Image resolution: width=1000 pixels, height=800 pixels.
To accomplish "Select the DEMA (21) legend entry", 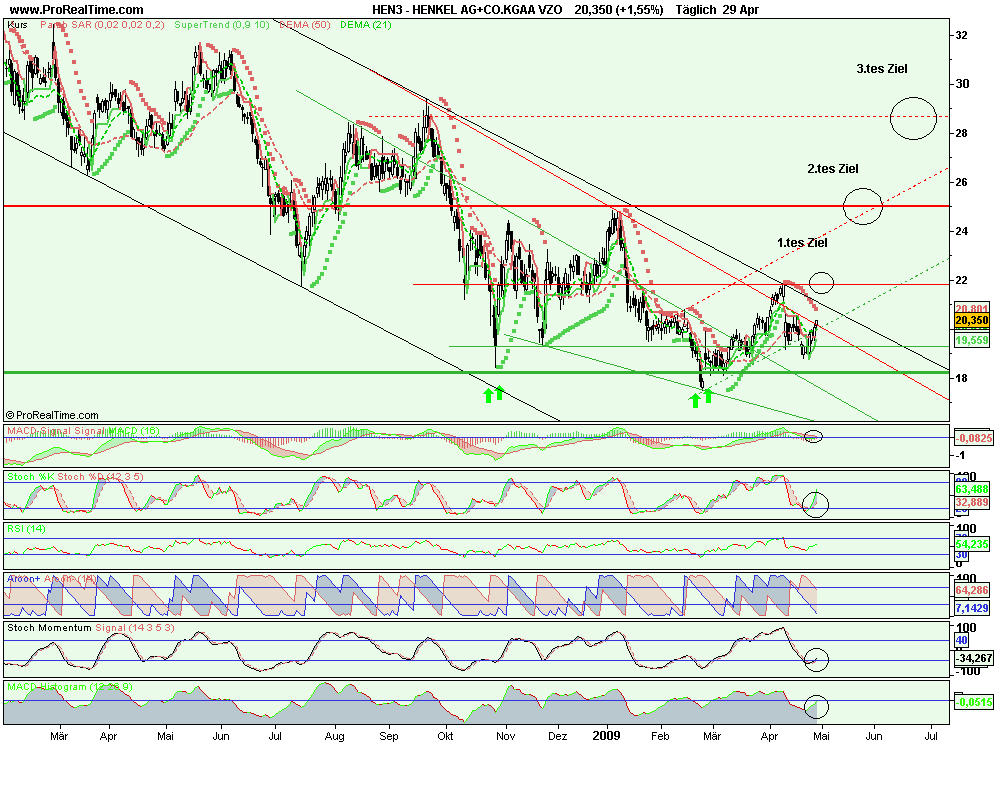I will coord(365,25).
